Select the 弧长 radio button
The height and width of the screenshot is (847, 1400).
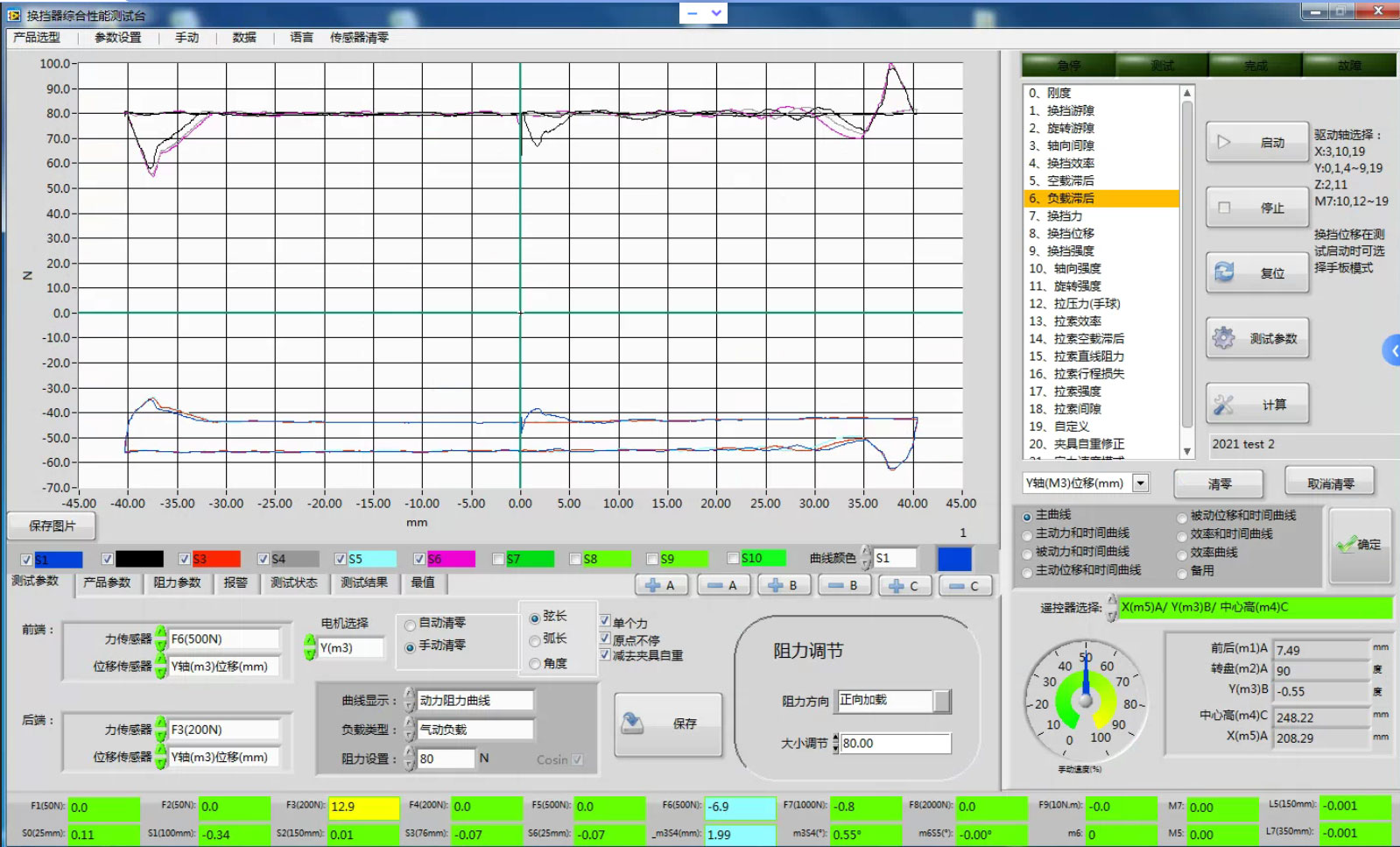pyautogui.click(x=534, y=641)
